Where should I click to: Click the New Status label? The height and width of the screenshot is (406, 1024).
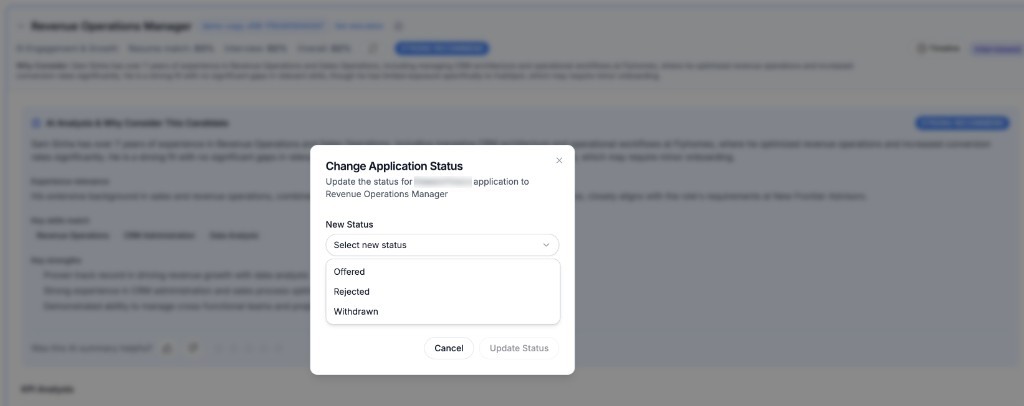349,224
